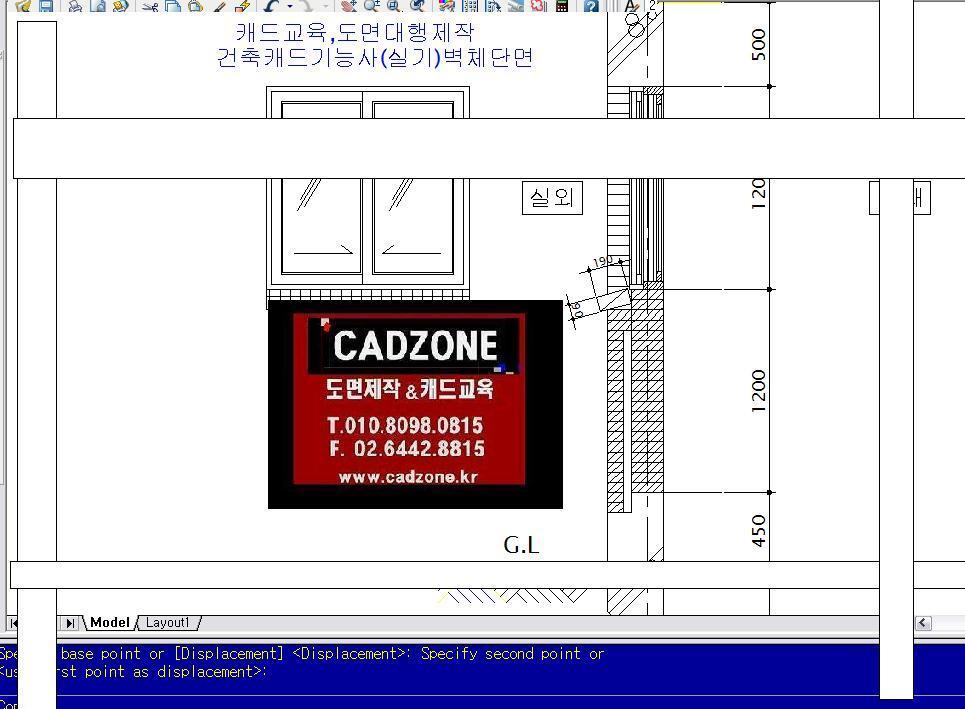Click the 'G.L' ground level text
This screenshot has width=965, height=709.
(521, 545)
